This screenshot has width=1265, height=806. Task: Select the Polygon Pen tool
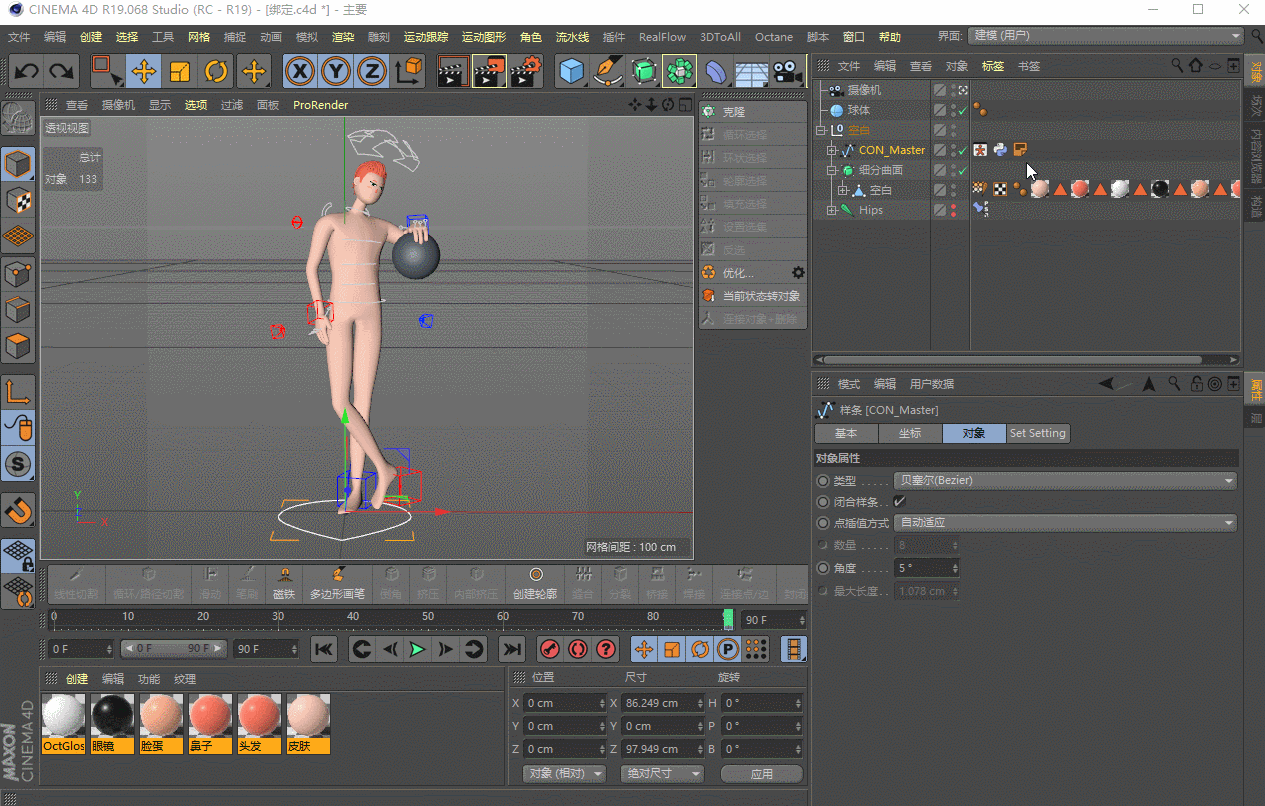pyautogui.click(x=338, y=582)
